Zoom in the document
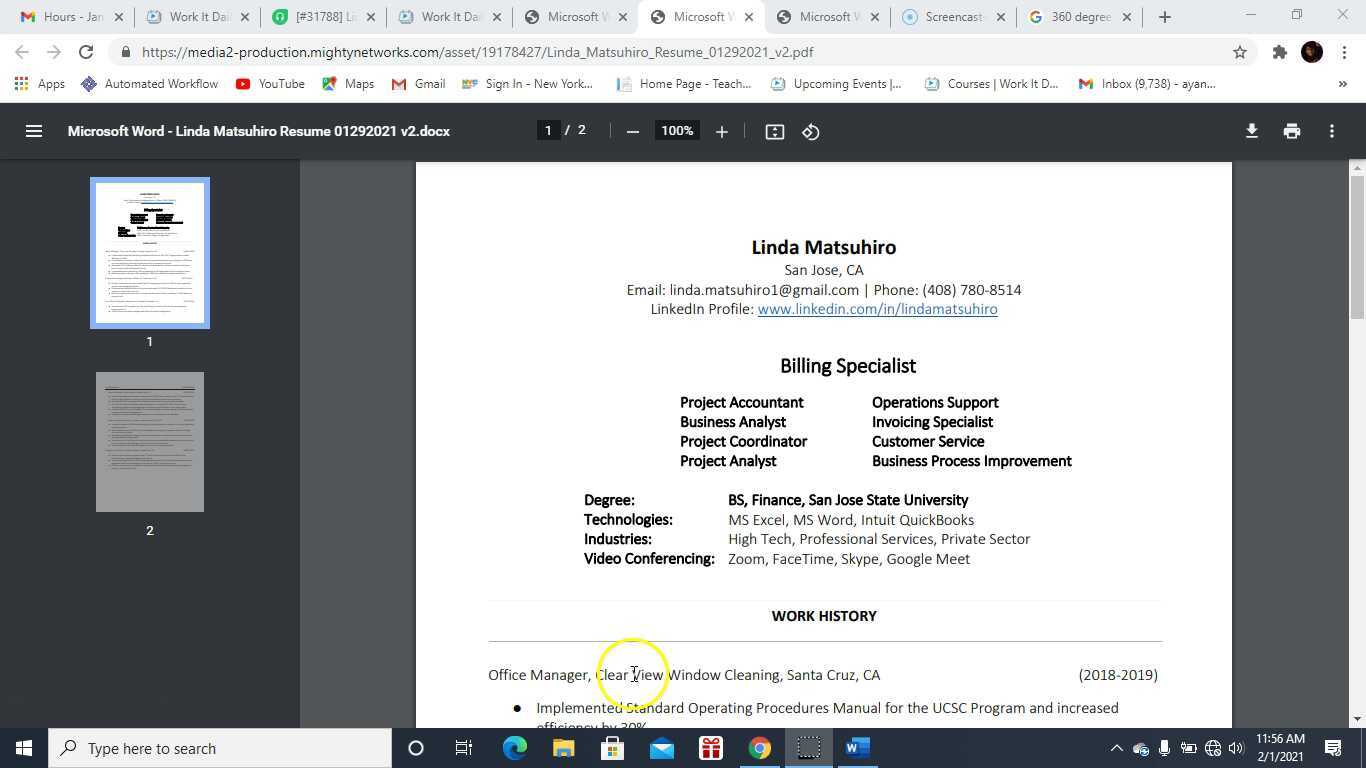 (x=721, y=130)
